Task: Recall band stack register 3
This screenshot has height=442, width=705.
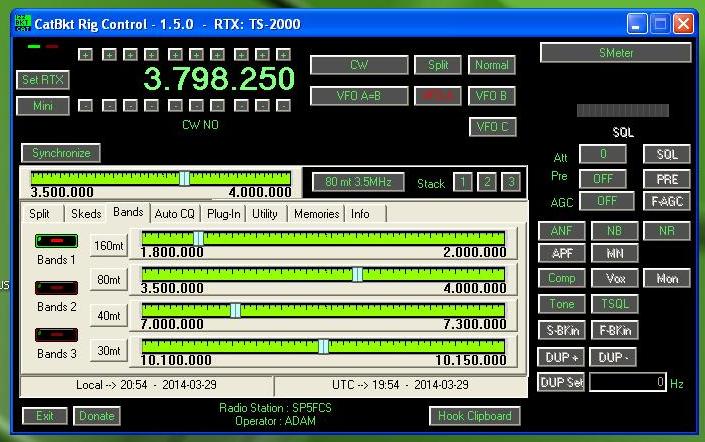Action: 510,182
